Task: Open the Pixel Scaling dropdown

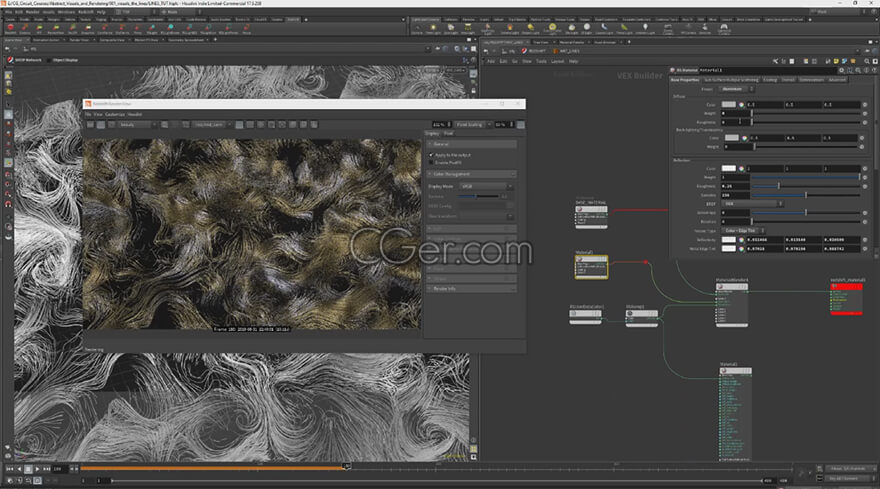Action: point(473,125)
